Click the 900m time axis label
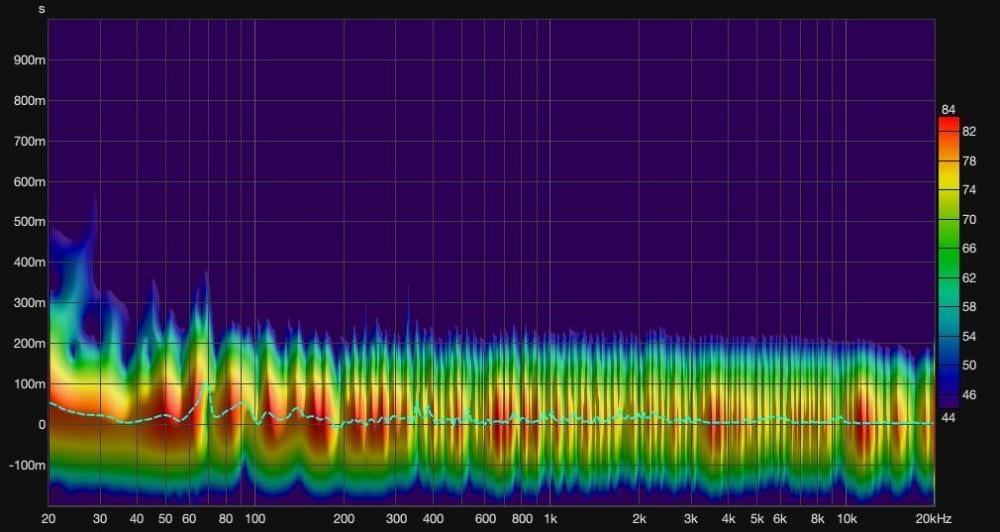This screenshot has width=1000, height=532. (x=27, y=60)
